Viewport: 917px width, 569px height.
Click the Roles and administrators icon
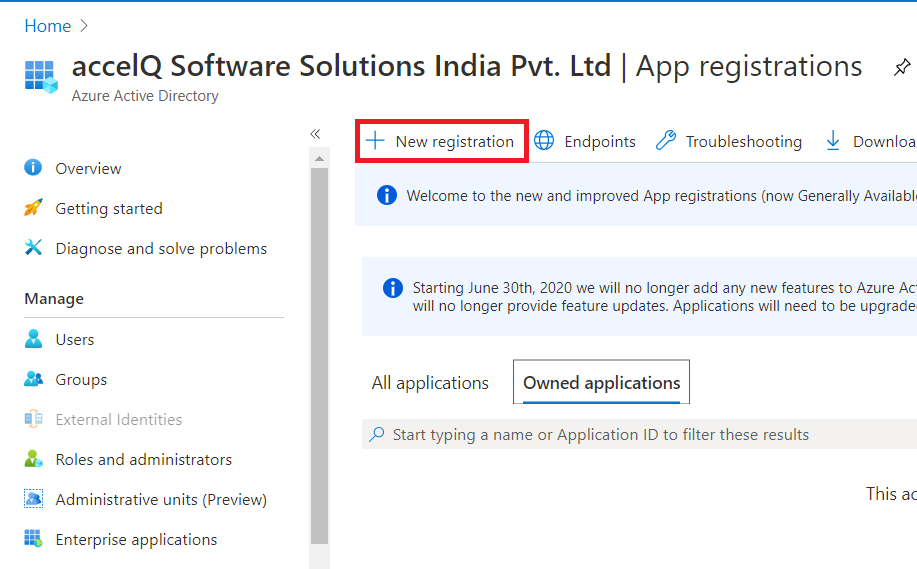[33, 458]
